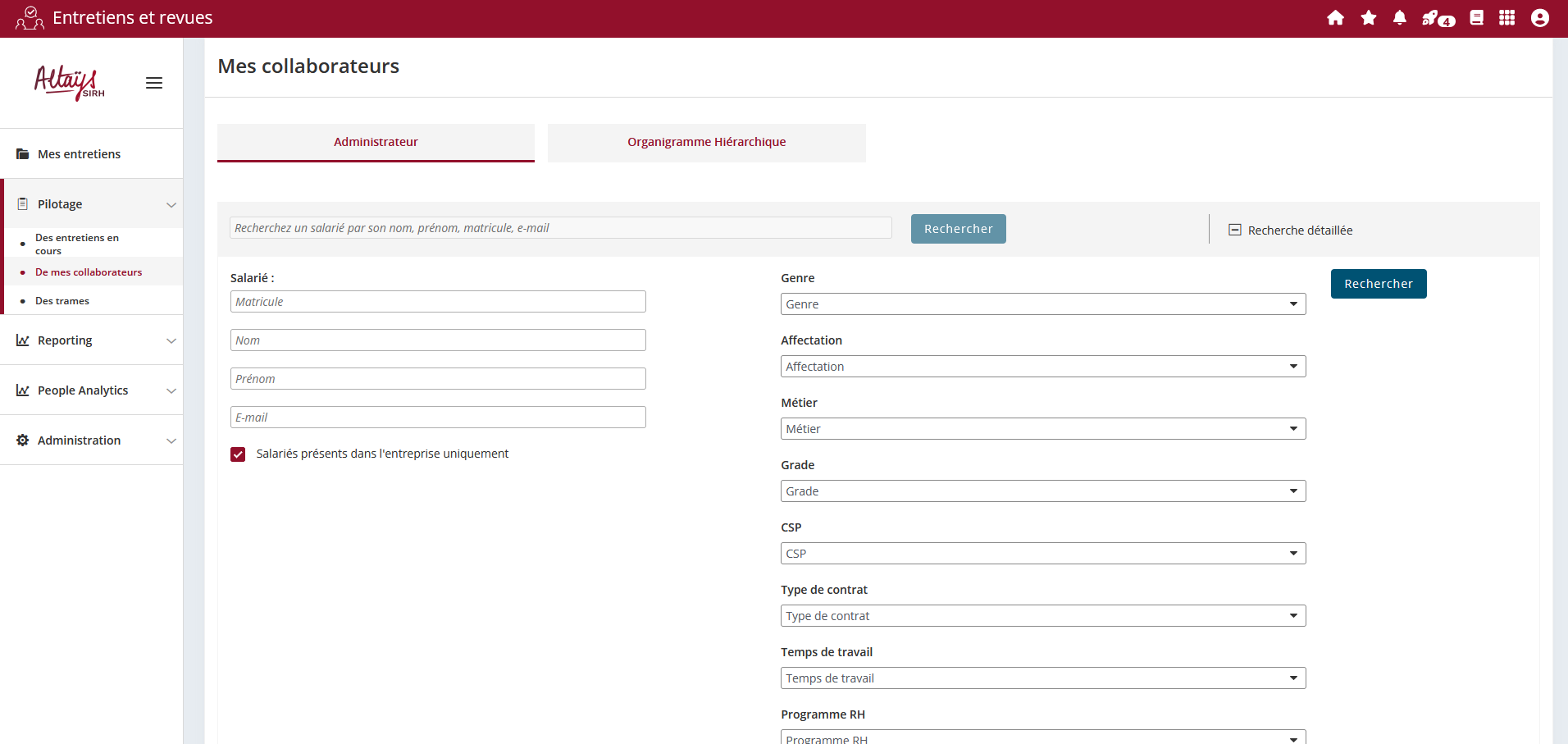Click the Matricule input field
This screenshot has width=1568, height=744.
click(x=438, y=302)
